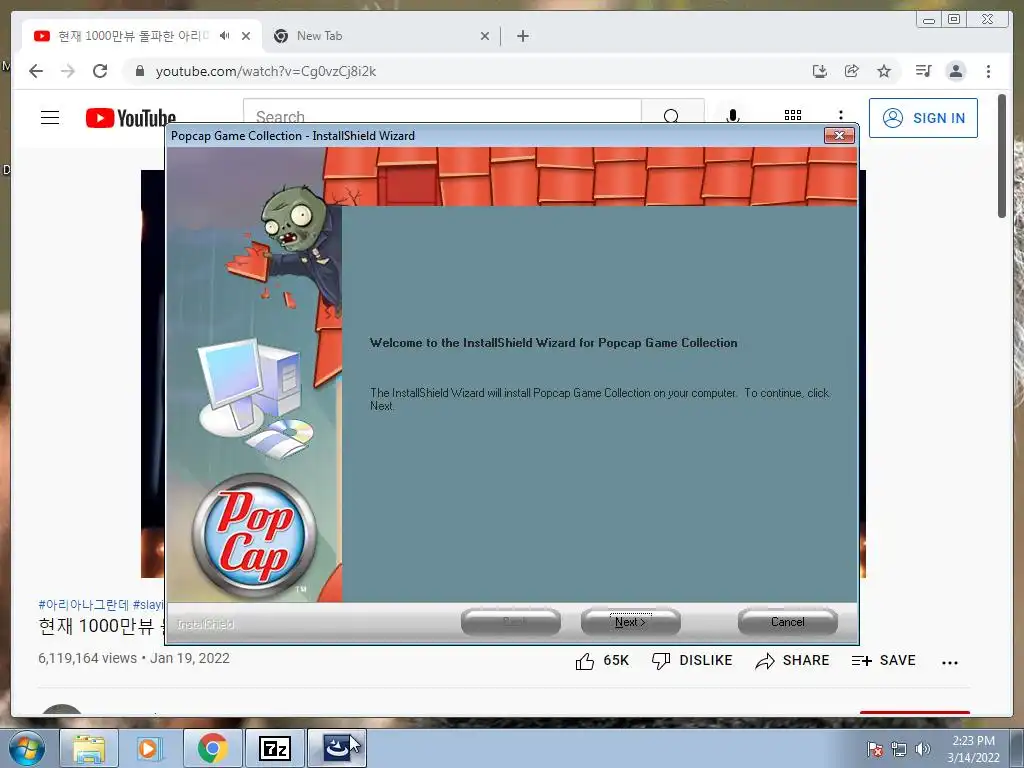Open YouTube settings three-dot menu

pyautogui.click(x=840, y=115)
